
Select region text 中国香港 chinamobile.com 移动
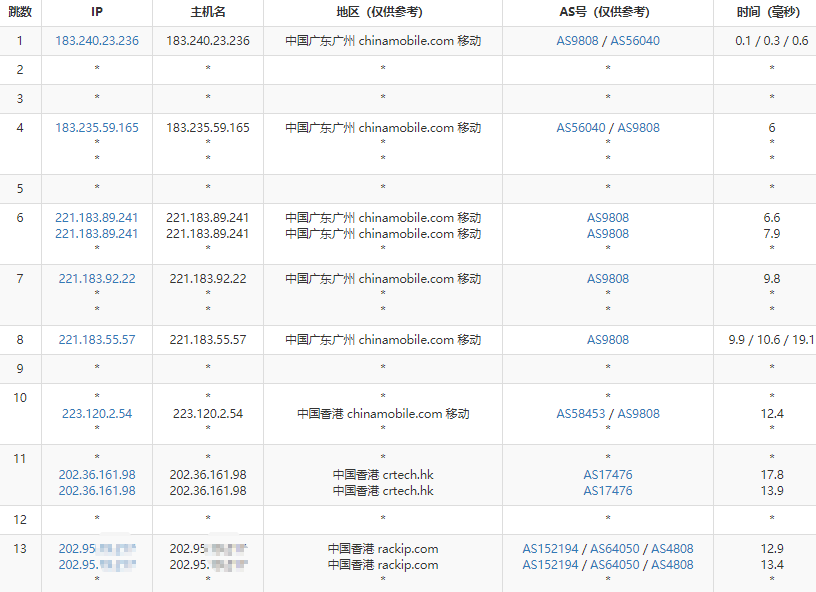[383, 414]
